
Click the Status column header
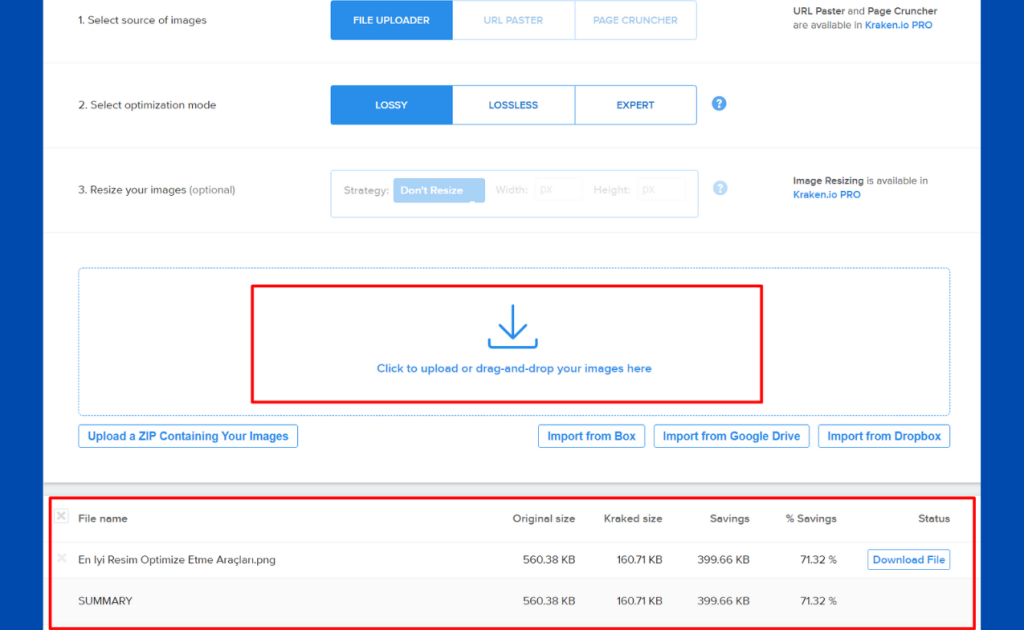click(x=934, y=518)
